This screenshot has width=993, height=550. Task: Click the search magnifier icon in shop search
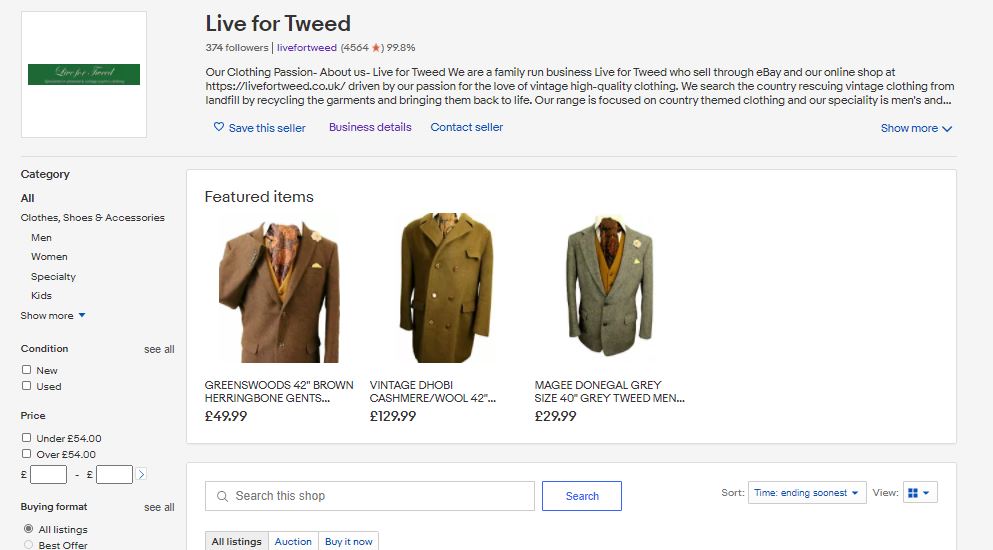click(221, 496)
